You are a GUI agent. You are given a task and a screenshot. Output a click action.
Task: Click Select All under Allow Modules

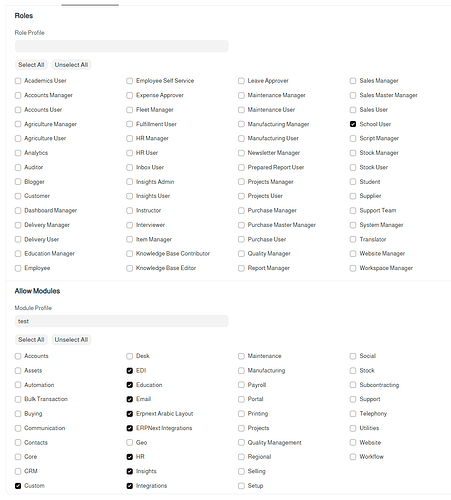[x=31, y=340]
